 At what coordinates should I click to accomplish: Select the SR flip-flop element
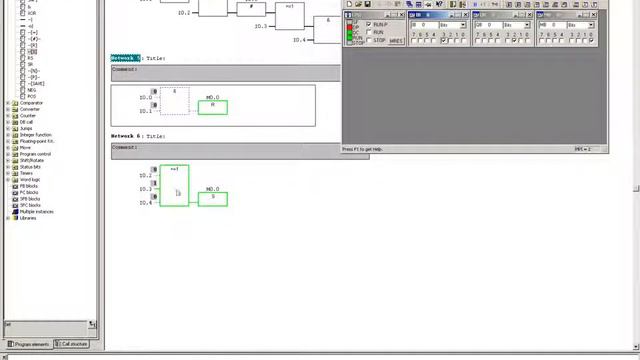click(x=30, y=64)
